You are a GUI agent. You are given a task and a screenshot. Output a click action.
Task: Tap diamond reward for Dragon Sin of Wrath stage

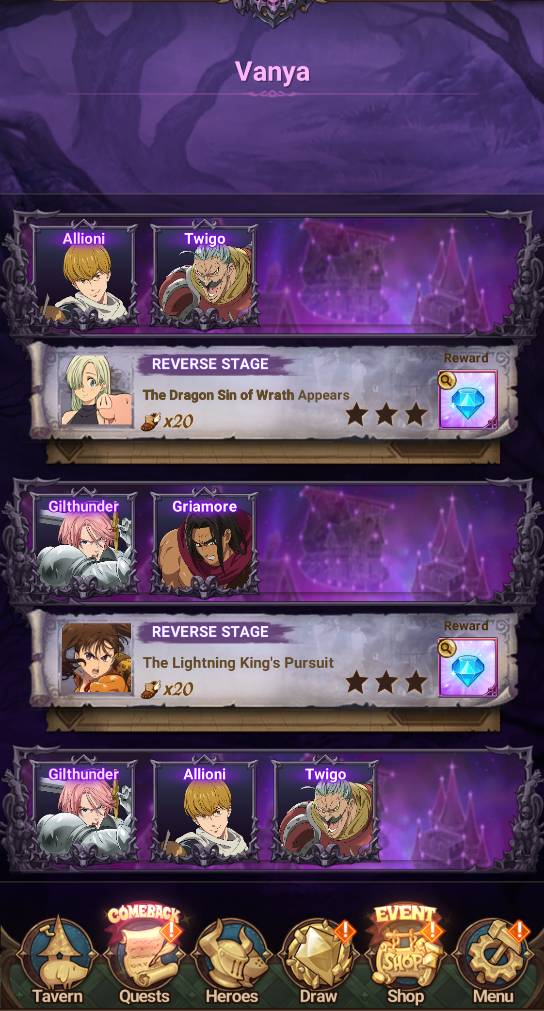coord(469,400)
